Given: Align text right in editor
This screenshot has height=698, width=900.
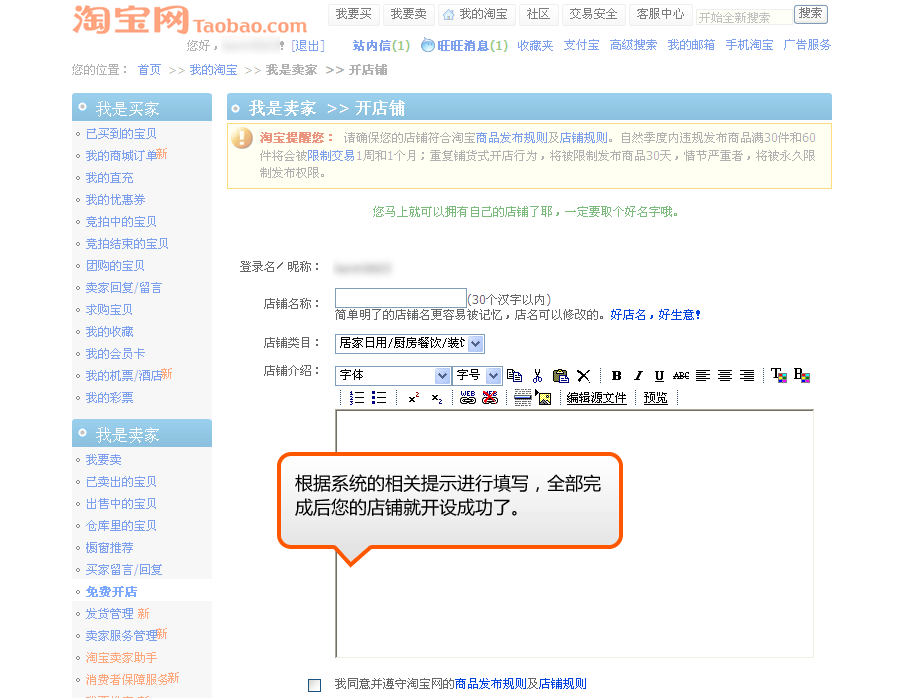Looking at the screenshot, I should click(747, 375).
